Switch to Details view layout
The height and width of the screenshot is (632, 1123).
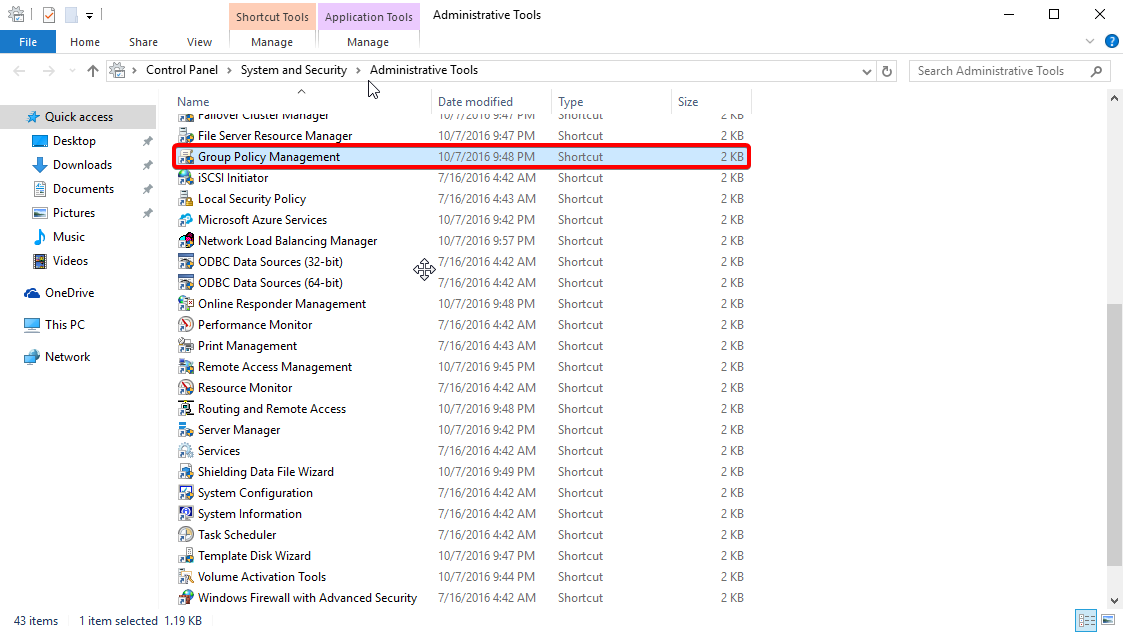(1086, 620)
